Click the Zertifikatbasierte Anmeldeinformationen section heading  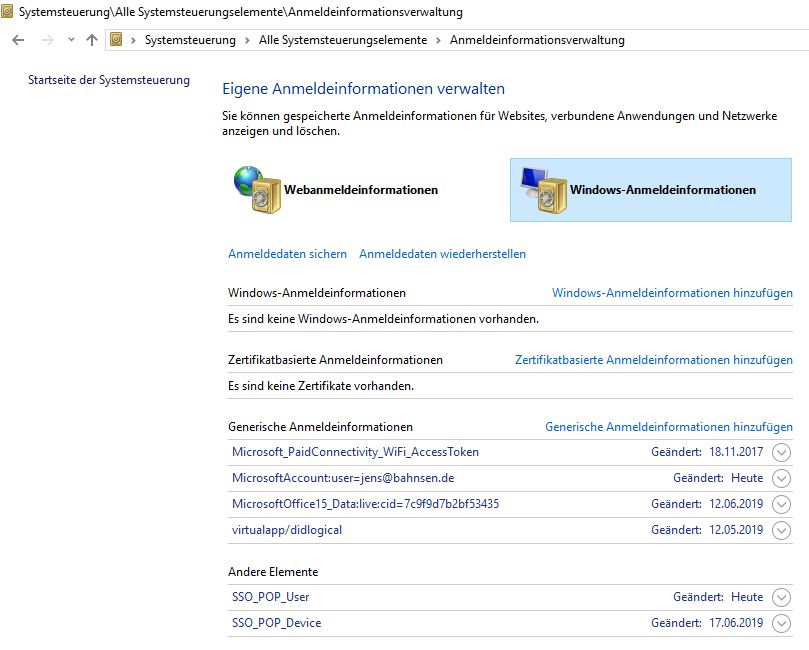(335, 360)
